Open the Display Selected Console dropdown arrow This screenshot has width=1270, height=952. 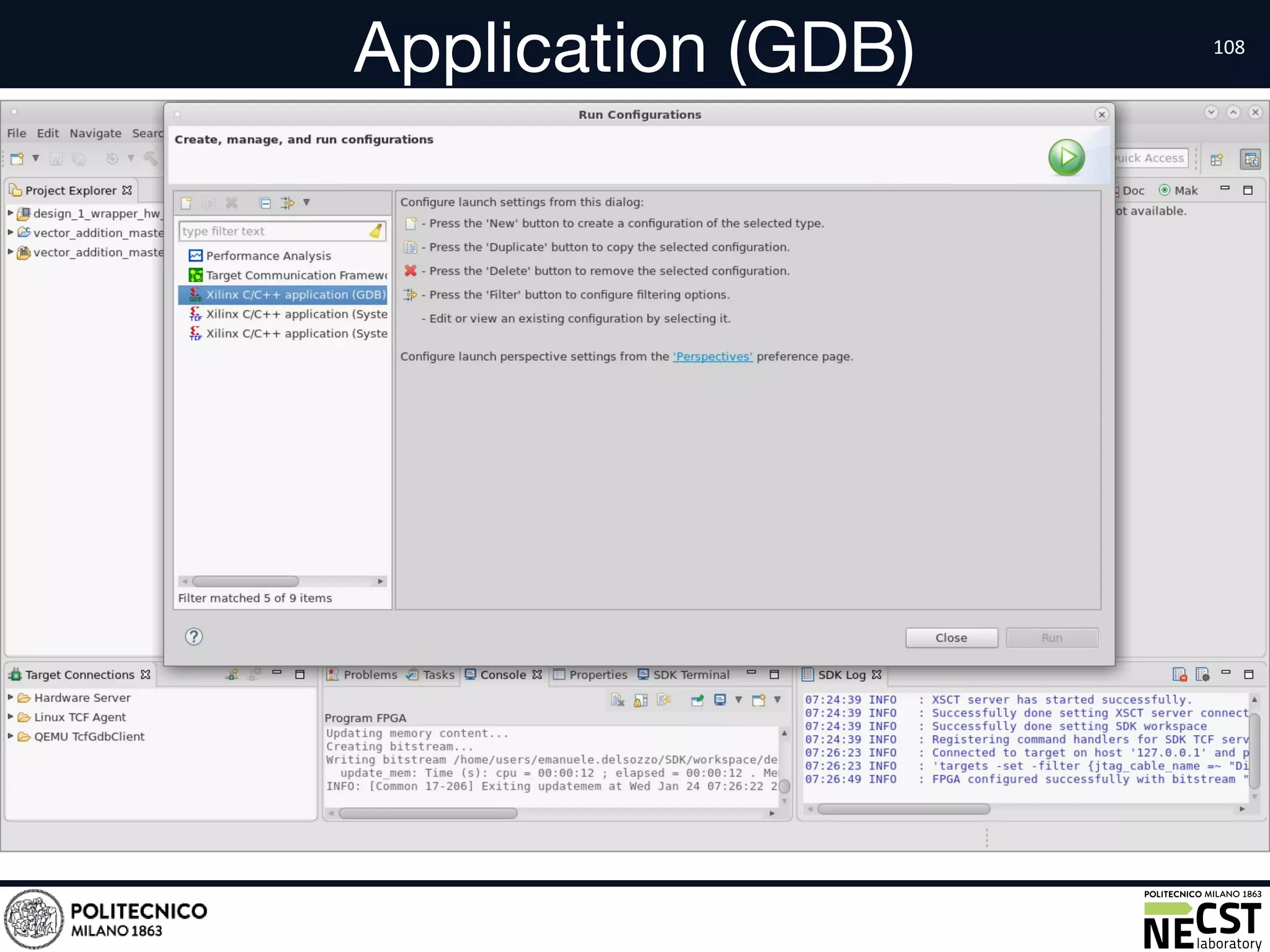pos(739,700)
